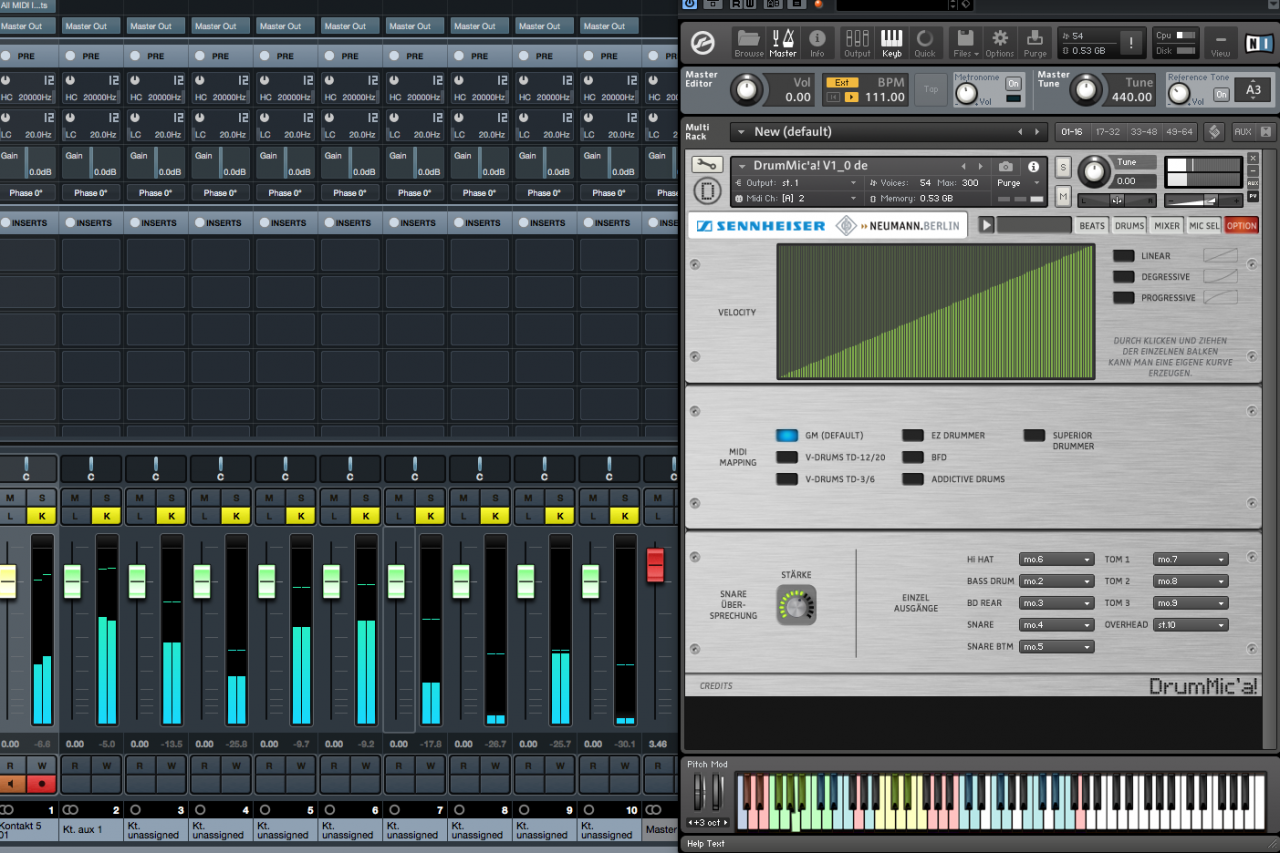Open the instrument Output st.1 dropdown
1280x853 pixels.
click(x=797, y=183)
